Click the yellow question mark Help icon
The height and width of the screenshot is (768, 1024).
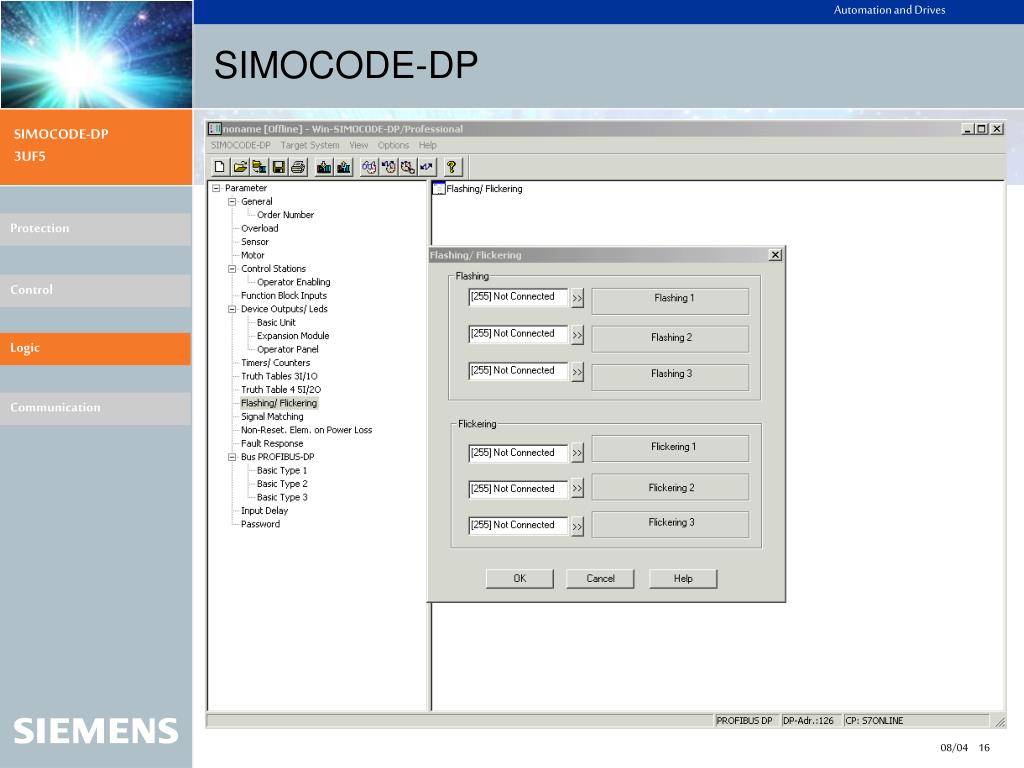[452, 167]
